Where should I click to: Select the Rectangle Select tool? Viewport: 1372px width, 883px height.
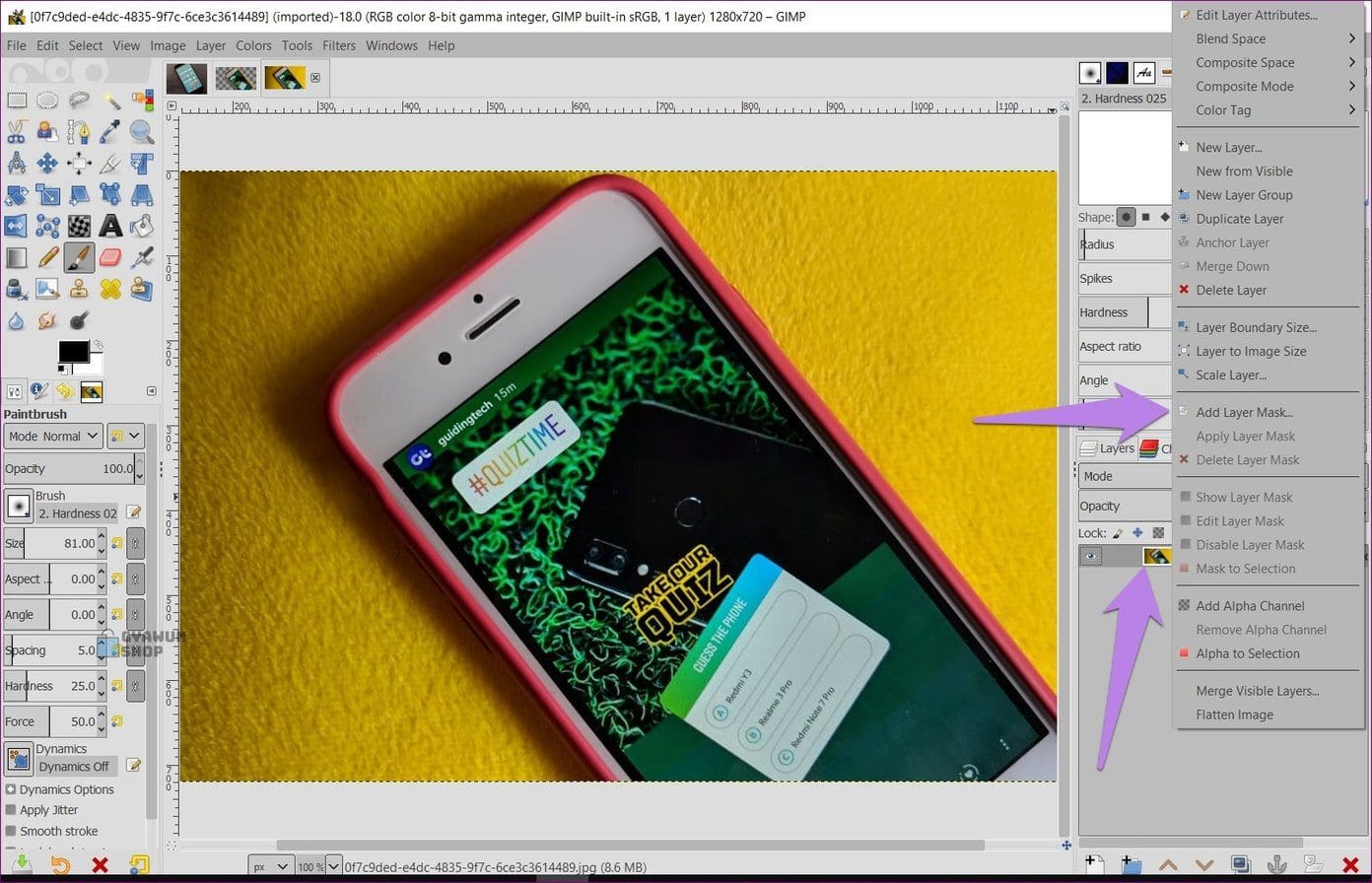[x=17, y=101]
